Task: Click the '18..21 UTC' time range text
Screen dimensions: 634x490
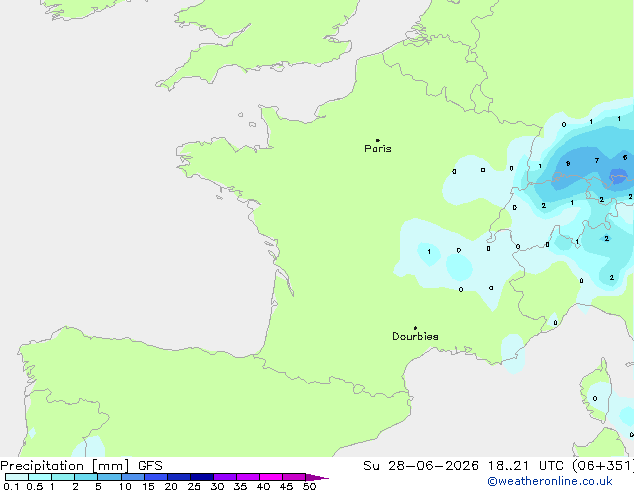Action: [525, 466]
